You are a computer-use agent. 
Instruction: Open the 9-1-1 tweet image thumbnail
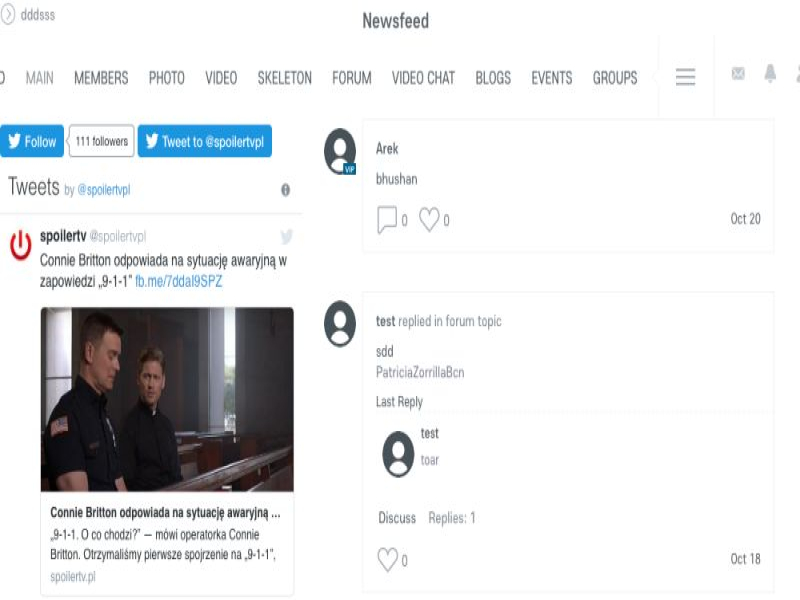pyautogui.click(x=167, y=399)
